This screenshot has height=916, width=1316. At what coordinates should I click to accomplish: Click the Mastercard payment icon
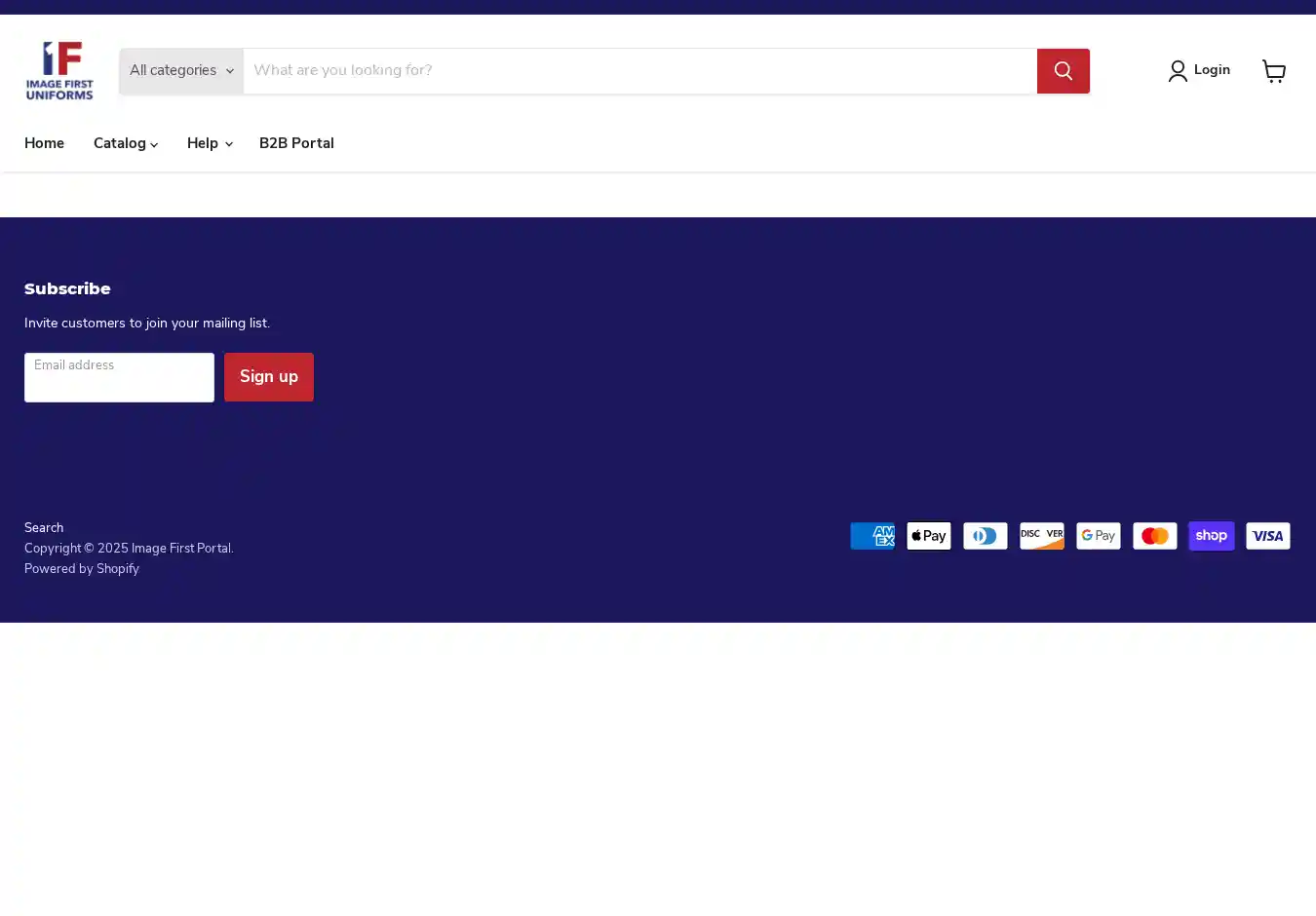pyautogui.click(x=1154, y=536)
